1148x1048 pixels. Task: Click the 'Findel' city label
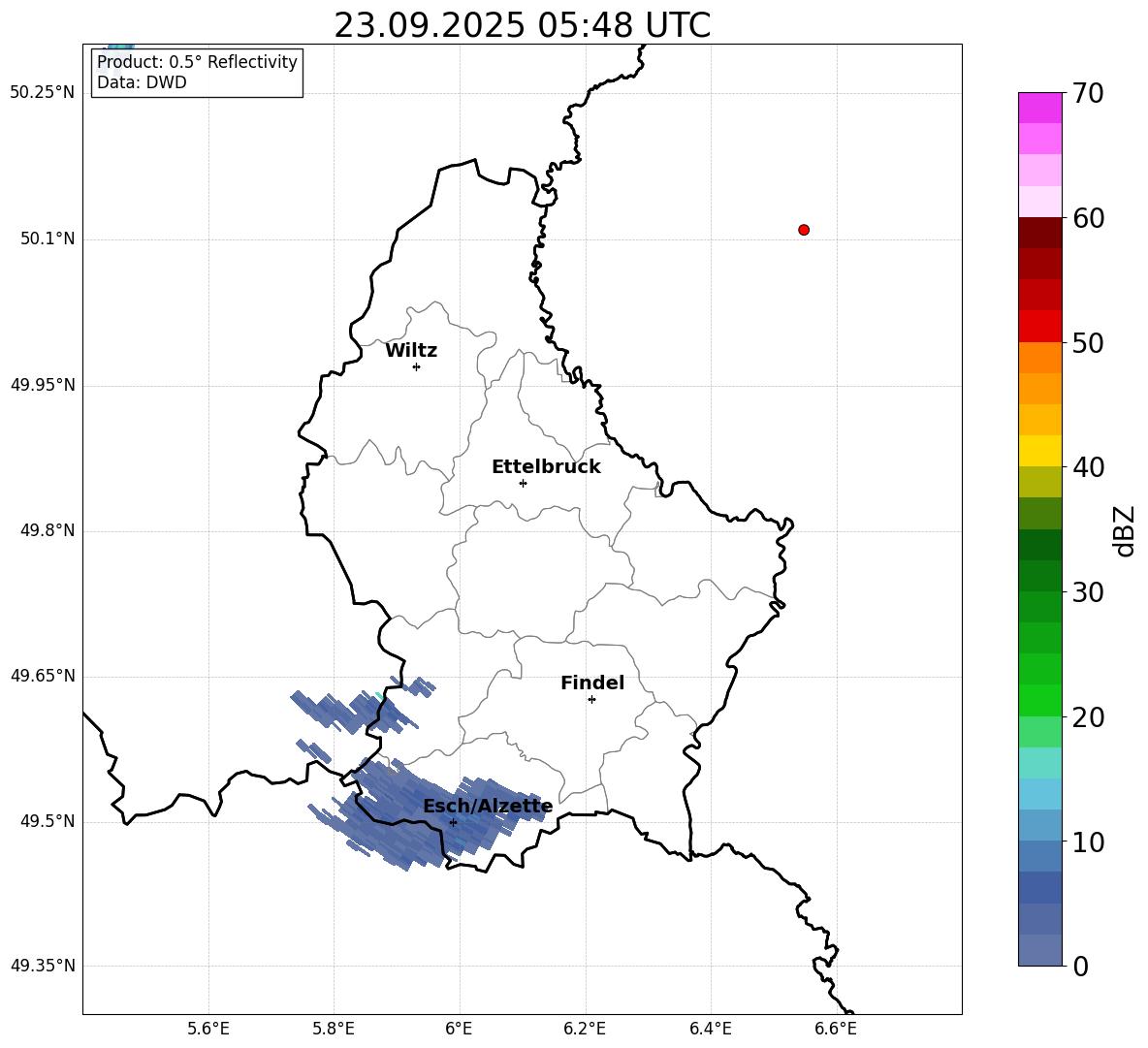coord(592,683)
